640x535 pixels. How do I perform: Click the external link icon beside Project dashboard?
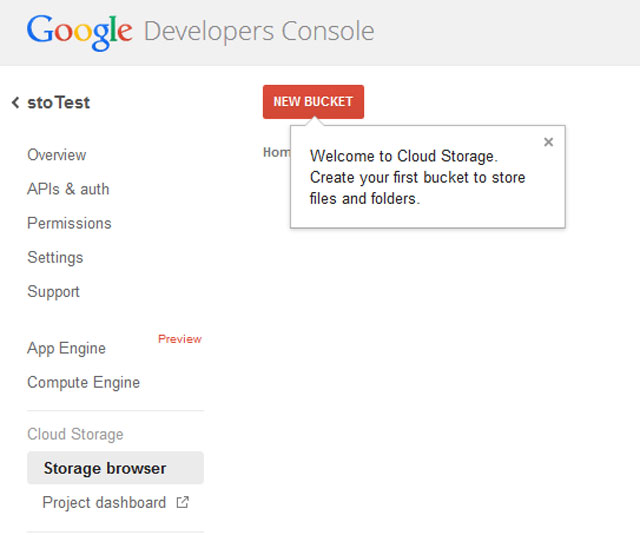coord(182,502)
